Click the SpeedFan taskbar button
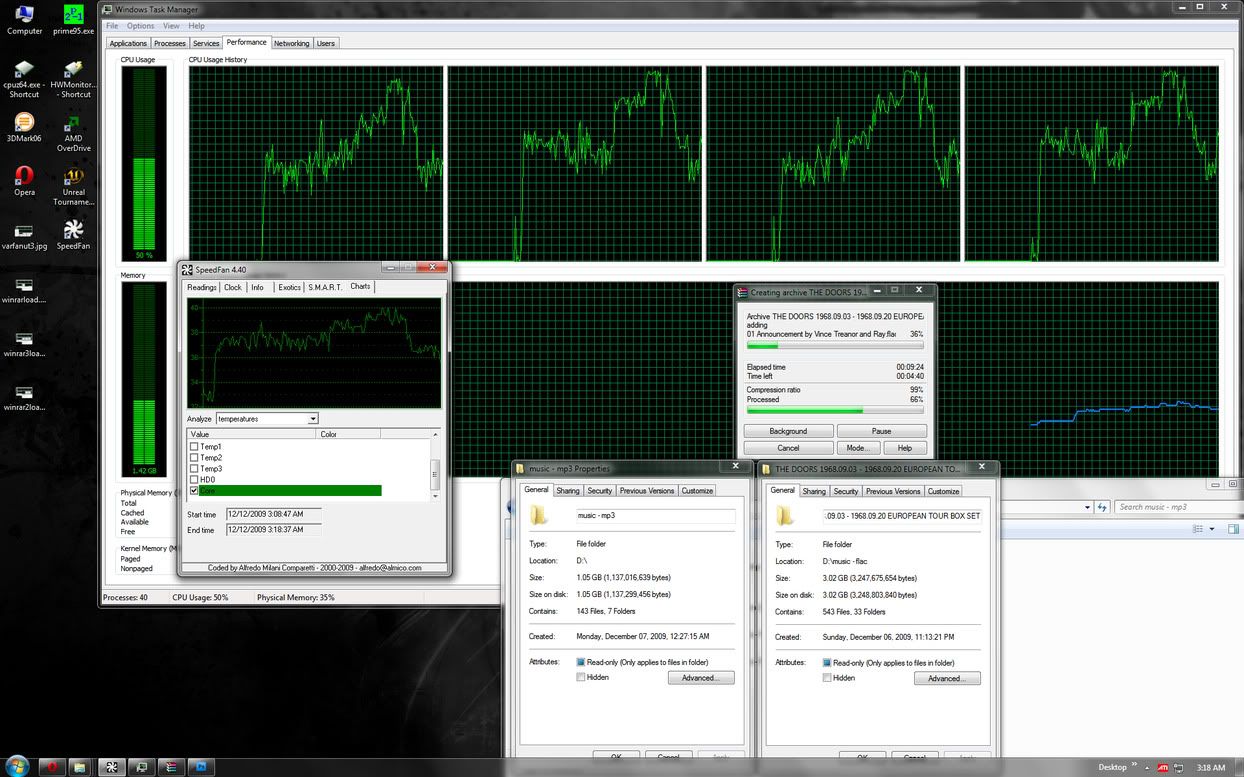Viewport: 1244px width, 777px height. (x=112, y=767)
